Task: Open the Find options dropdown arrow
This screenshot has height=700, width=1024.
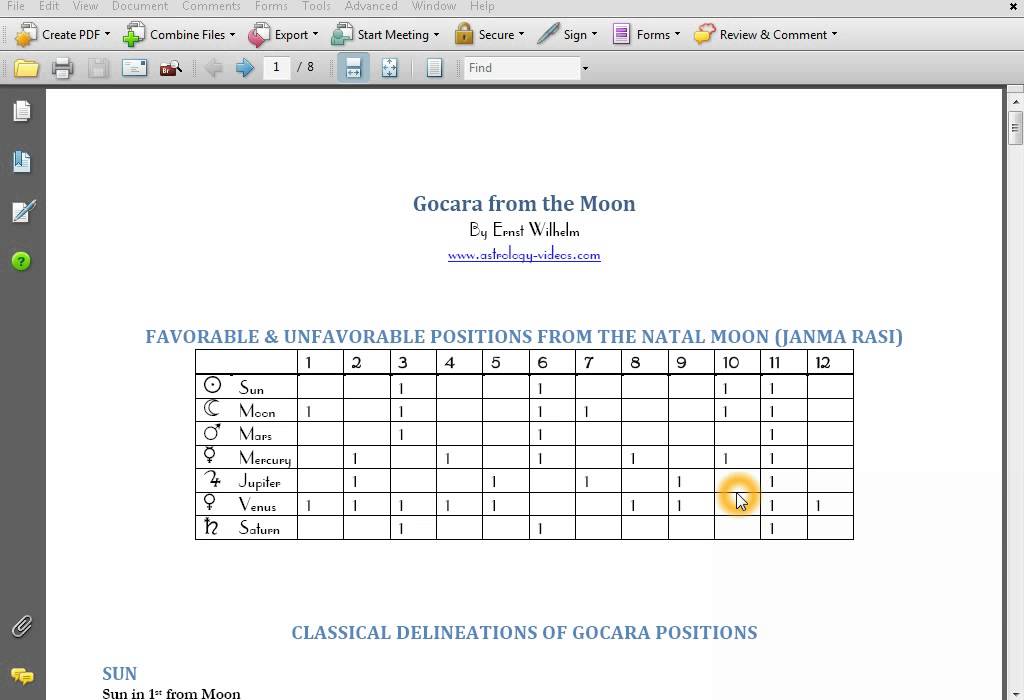Action: pos(585,68)
